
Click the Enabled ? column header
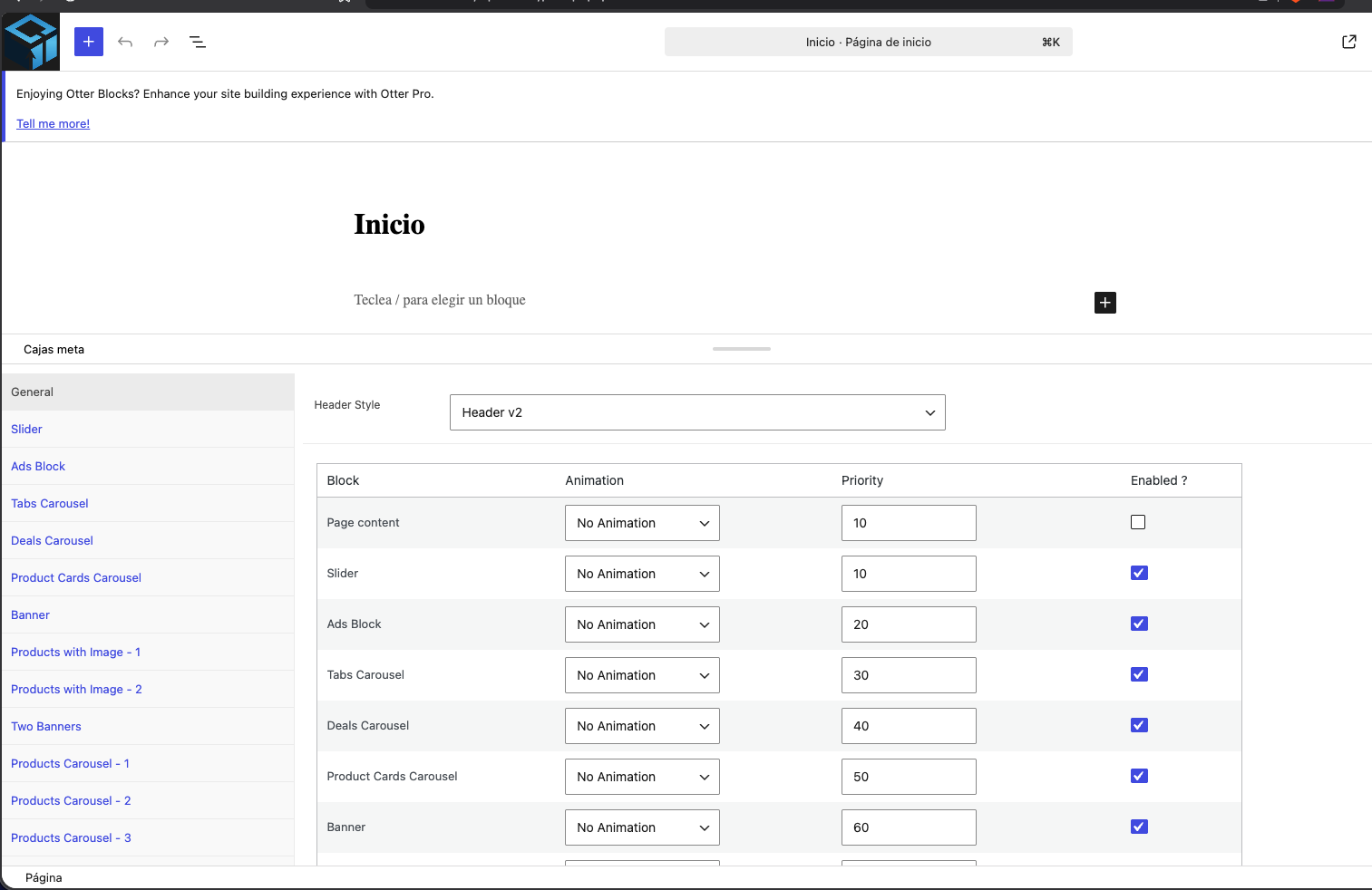pyautogui.click(x=1159, y=480)
